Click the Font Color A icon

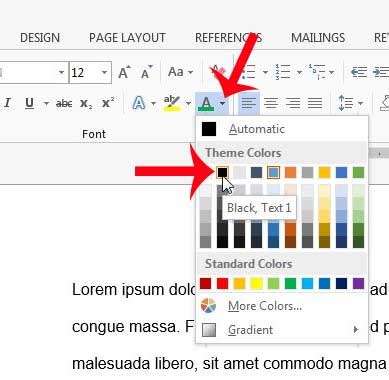click(207, 104)
